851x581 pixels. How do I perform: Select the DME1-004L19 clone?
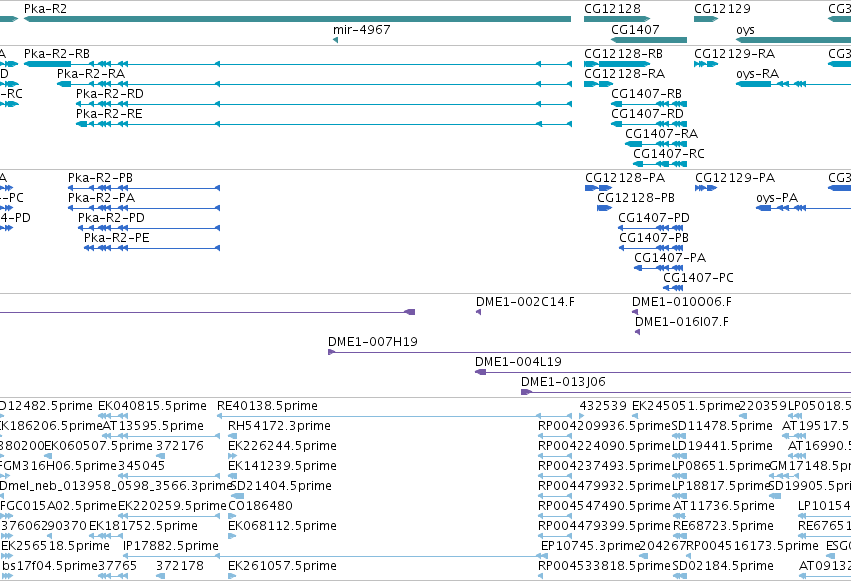coord(663,373)
